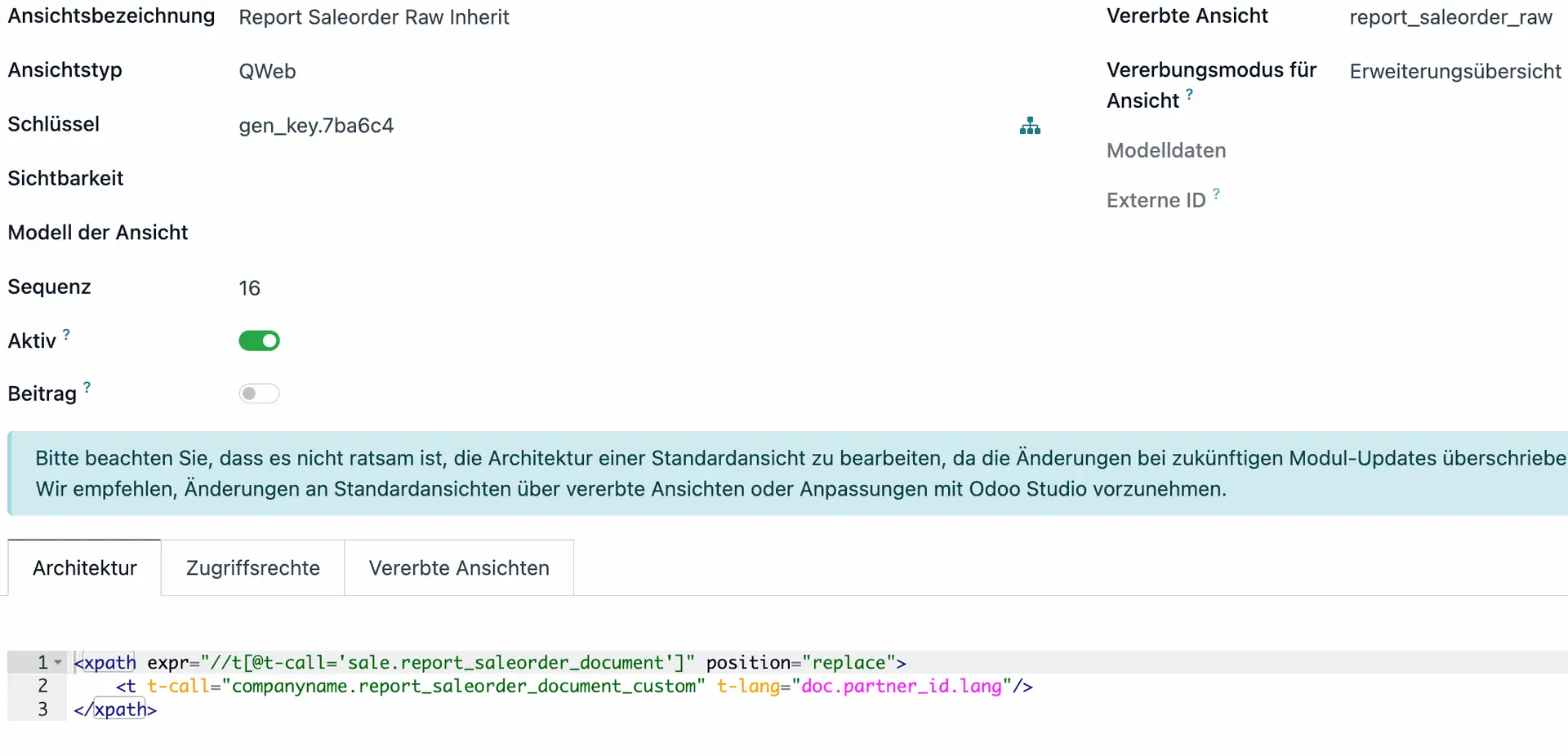Click the empty Modell der Ansicht field
Viewport: 1568px width, 756px height.
coord(327,232)
